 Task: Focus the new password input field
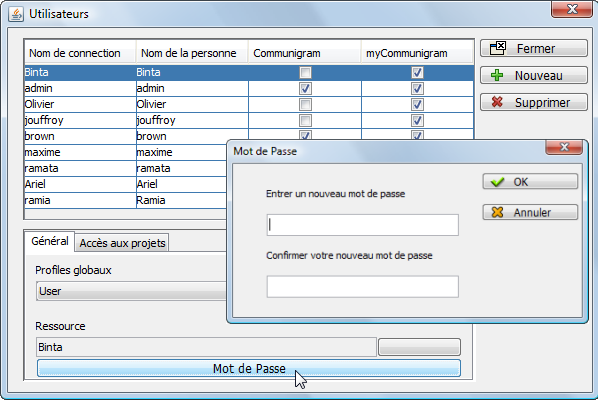click(362, 225)
